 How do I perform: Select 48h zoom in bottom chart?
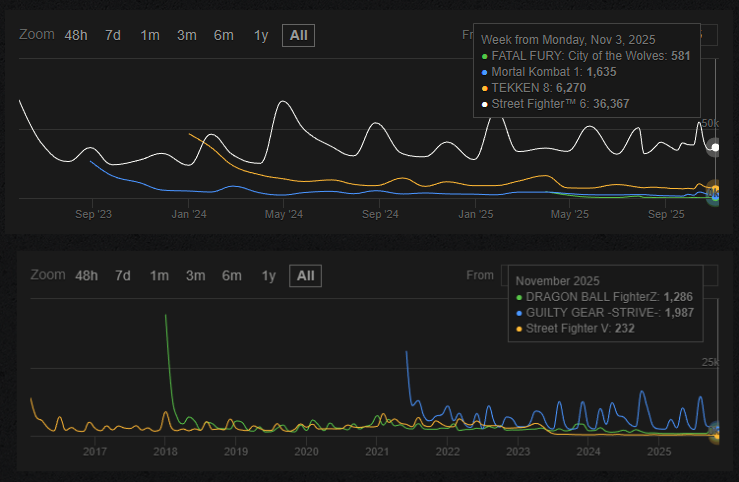[x=86, y=276]
